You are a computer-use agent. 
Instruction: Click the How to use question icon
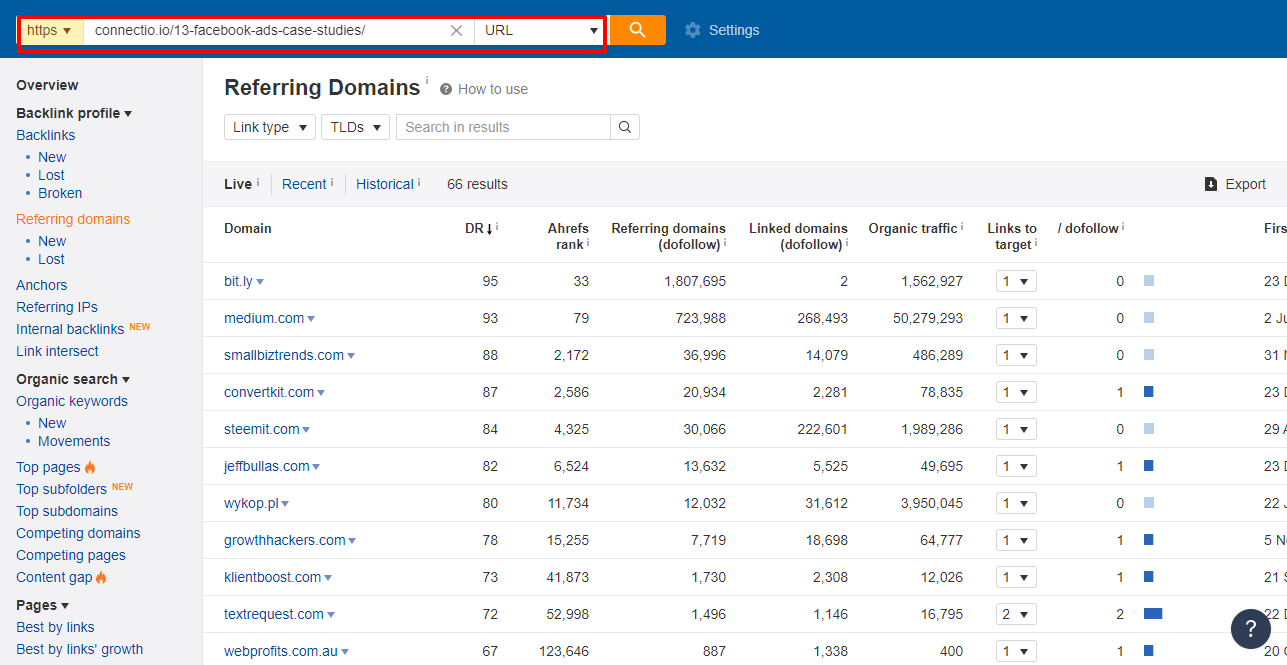(446, 89)
